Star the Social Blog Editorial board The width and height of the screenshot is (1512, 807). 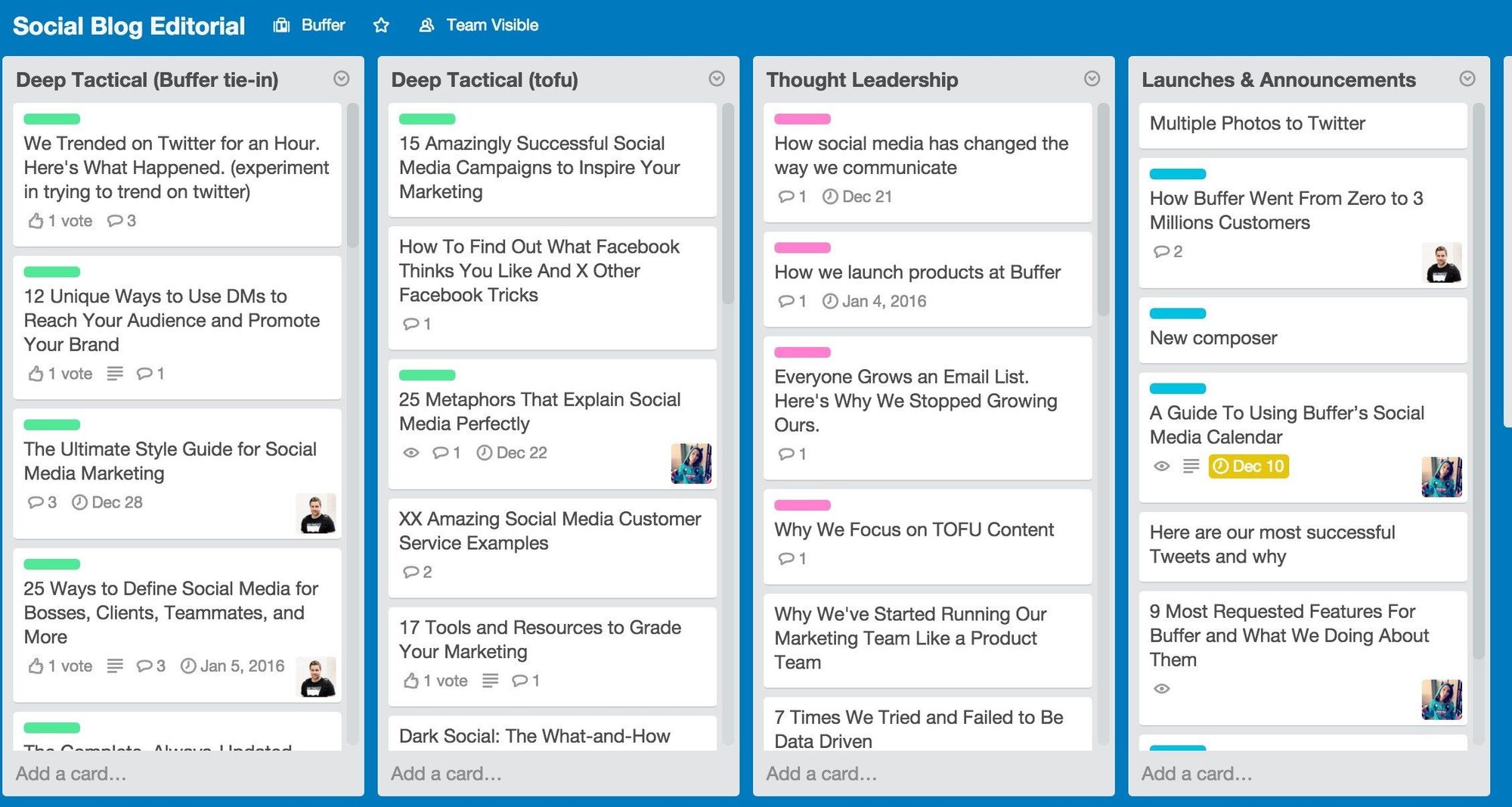[382, 25]
